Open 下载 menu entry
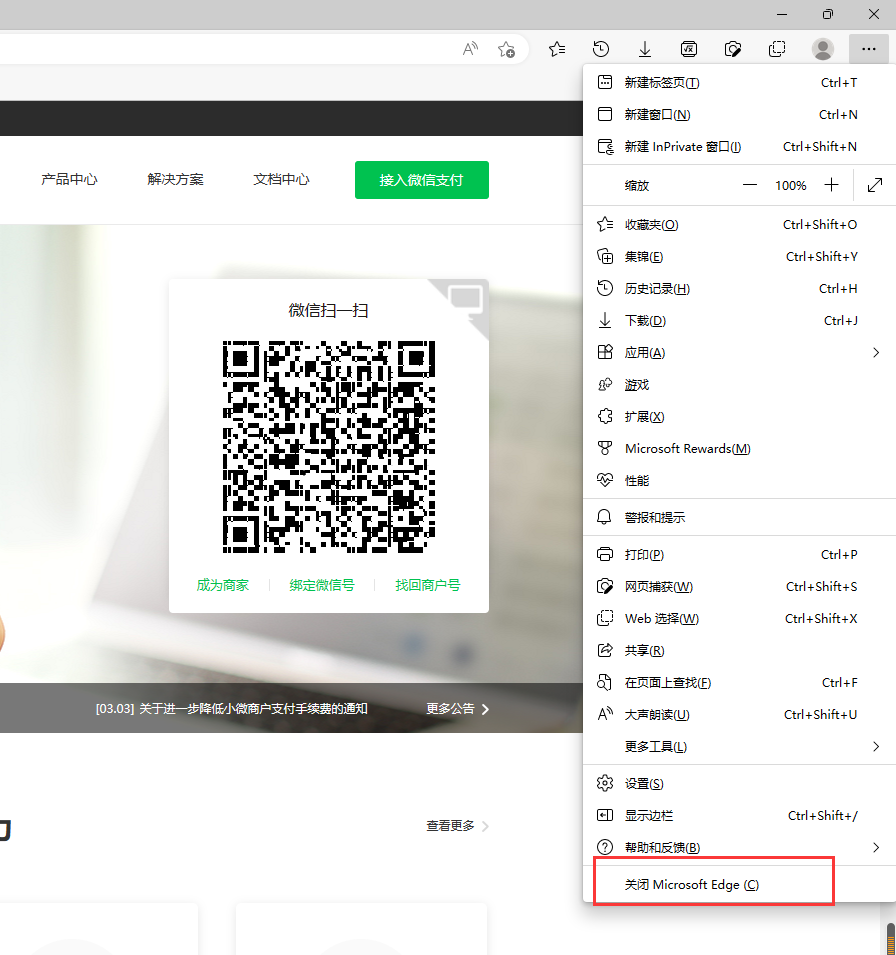The width and height of the screenshot is (896, 955). click(739, 320)
